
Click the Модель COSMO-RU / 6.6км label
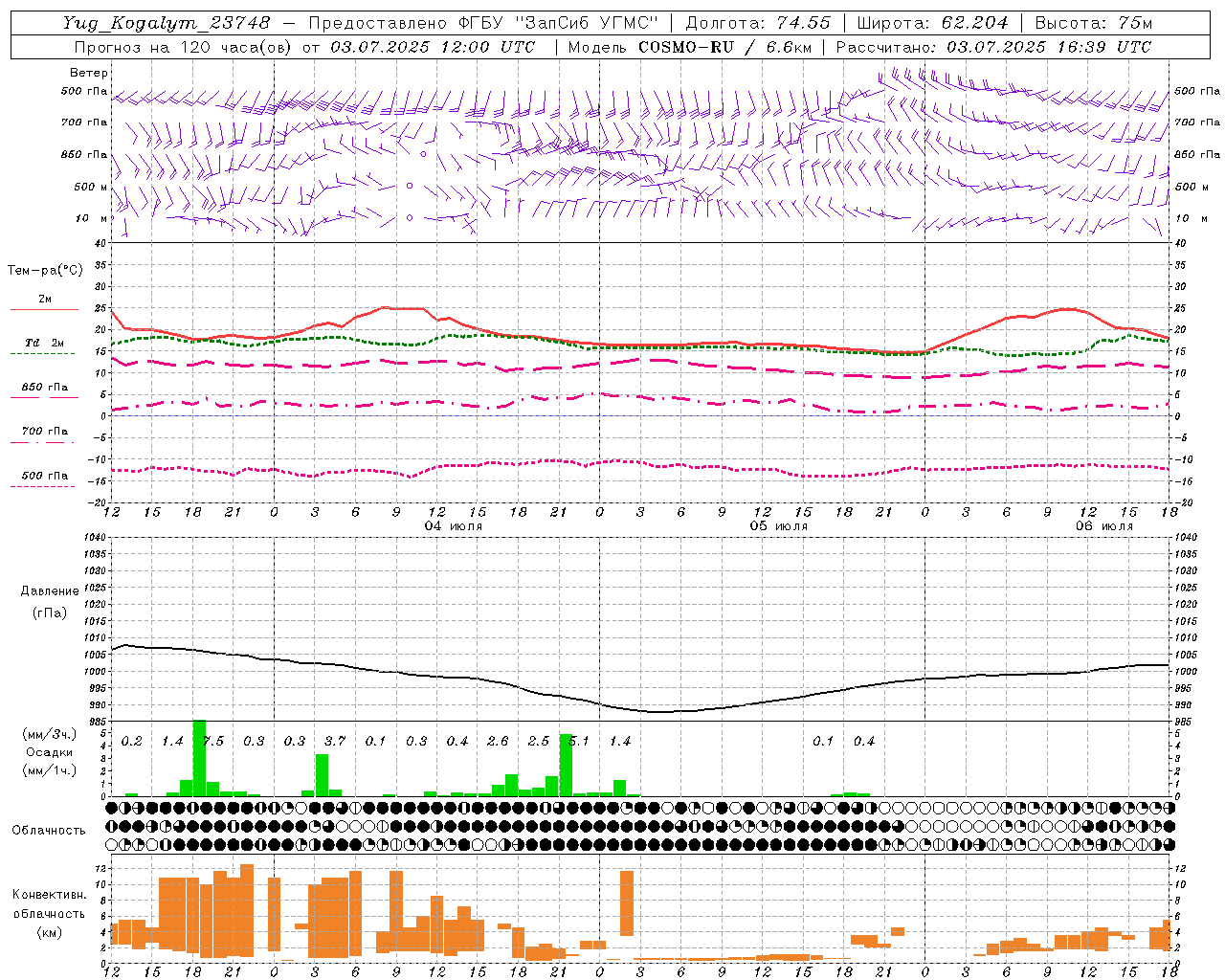point(689,47)
